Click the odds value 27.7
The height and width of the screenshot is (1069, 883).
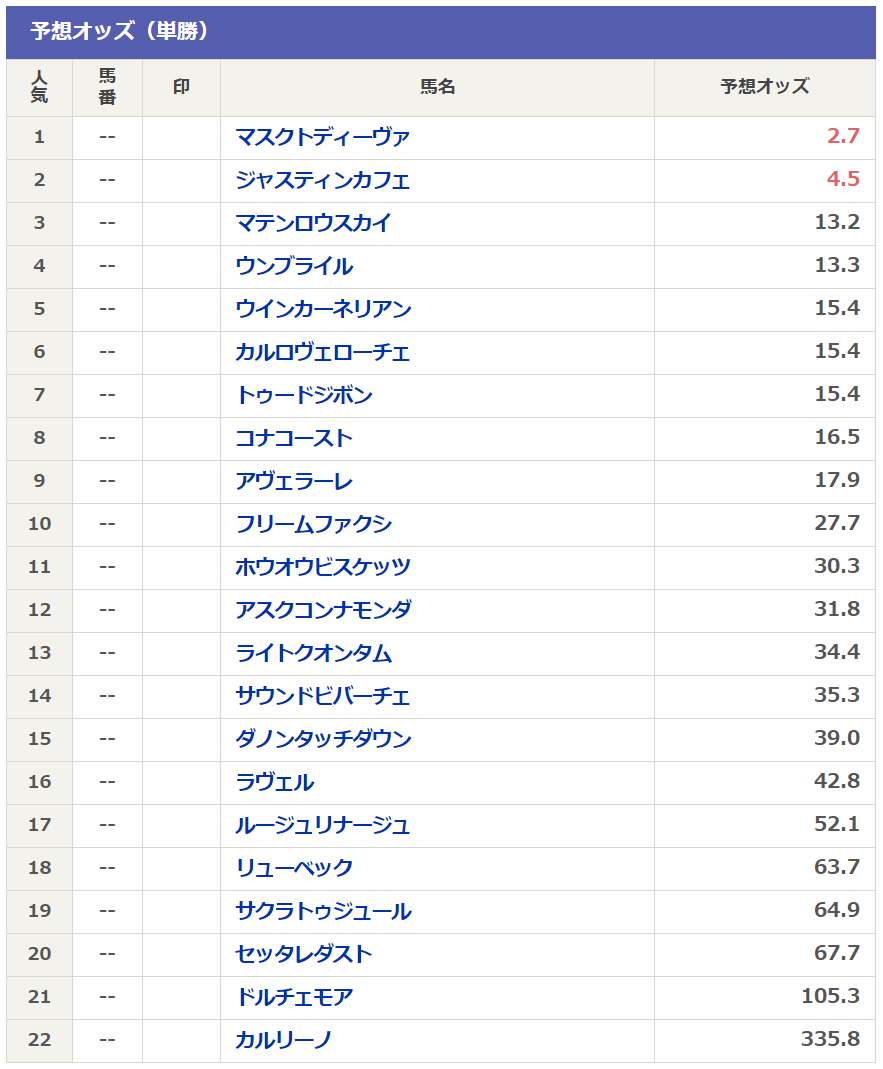click(837, 523)
